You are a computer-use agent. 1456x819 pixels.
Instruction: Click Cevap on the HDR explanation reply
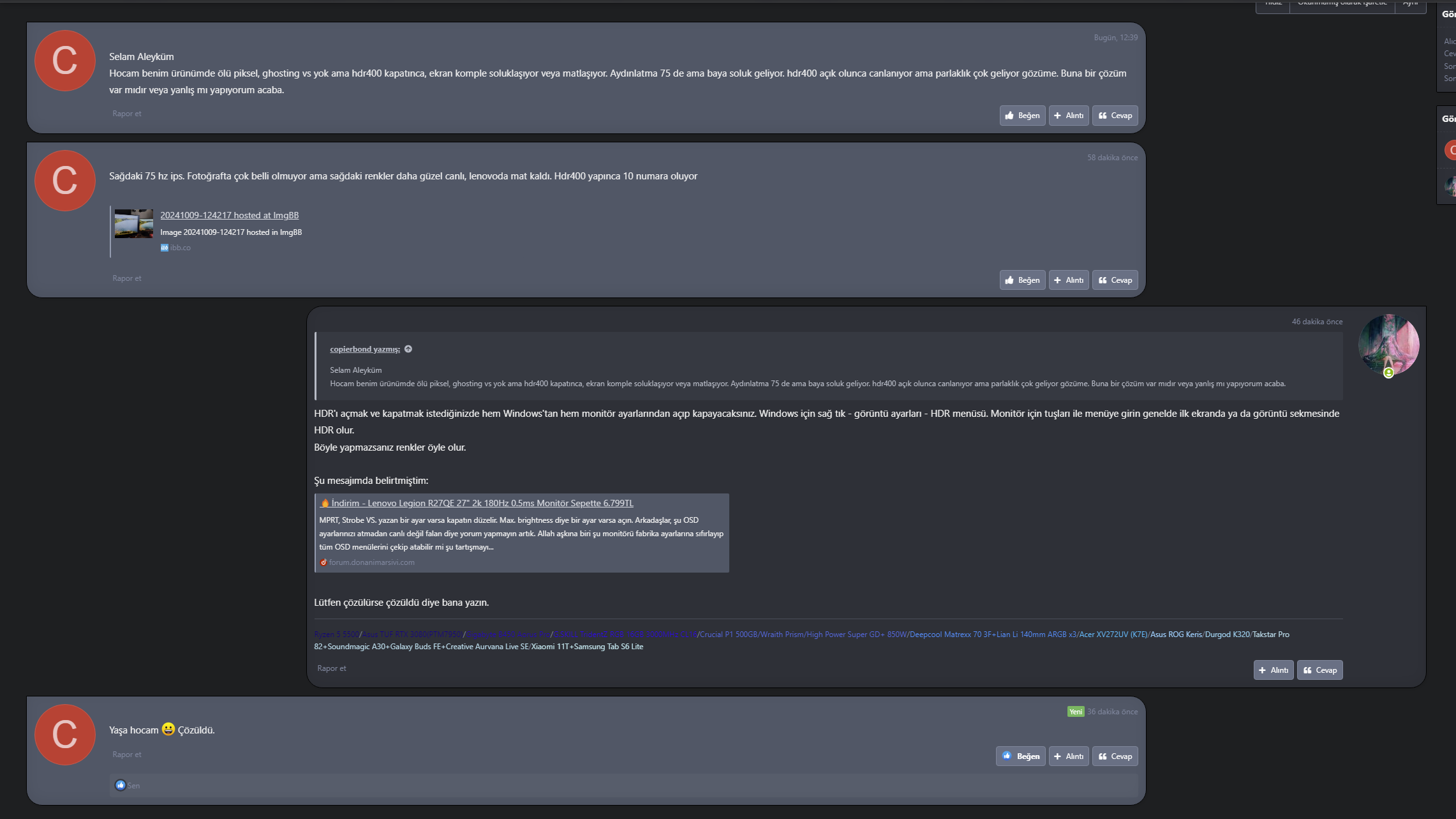[1319, 670]
